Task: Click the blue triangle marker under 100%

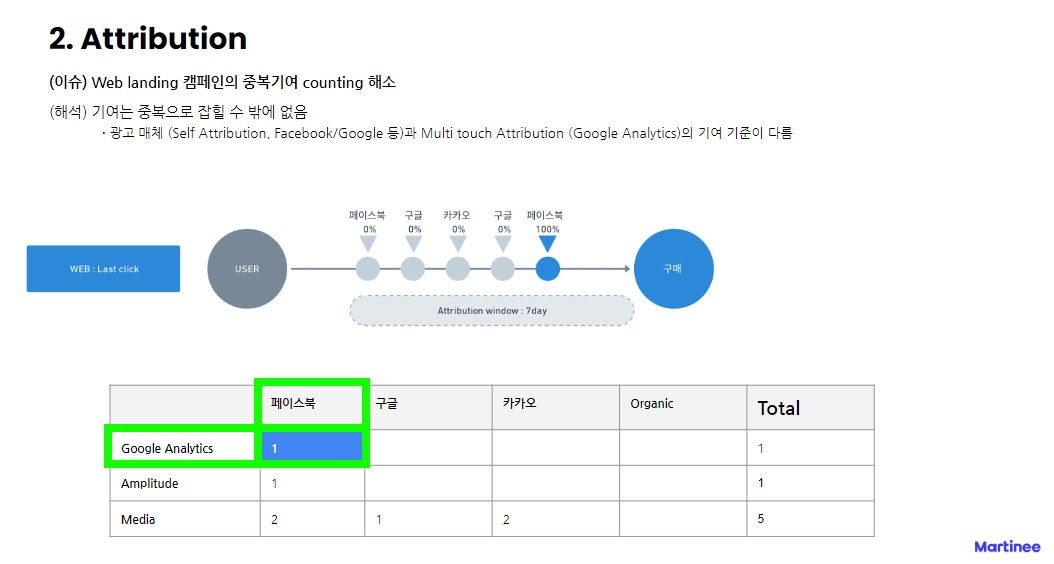Action: pos(548,244)
